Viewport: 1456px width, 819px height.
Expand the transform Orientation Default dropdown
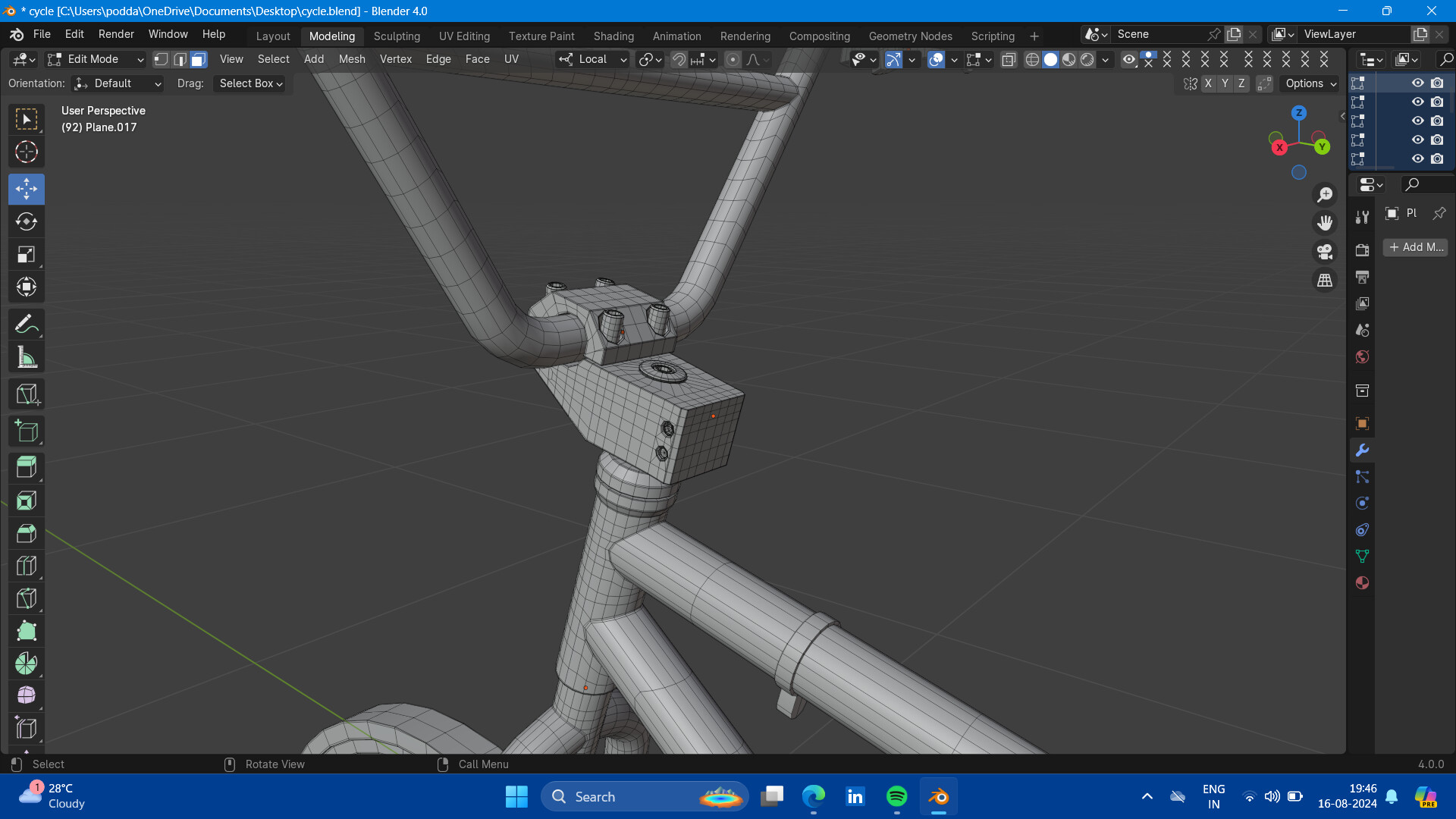tap(117, 83)
